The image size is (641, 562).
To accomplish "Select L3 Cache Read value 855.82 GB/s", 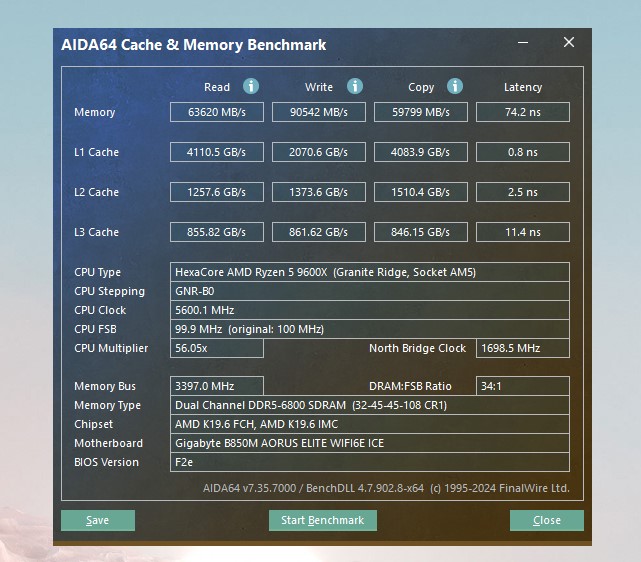I will [217, 232].
